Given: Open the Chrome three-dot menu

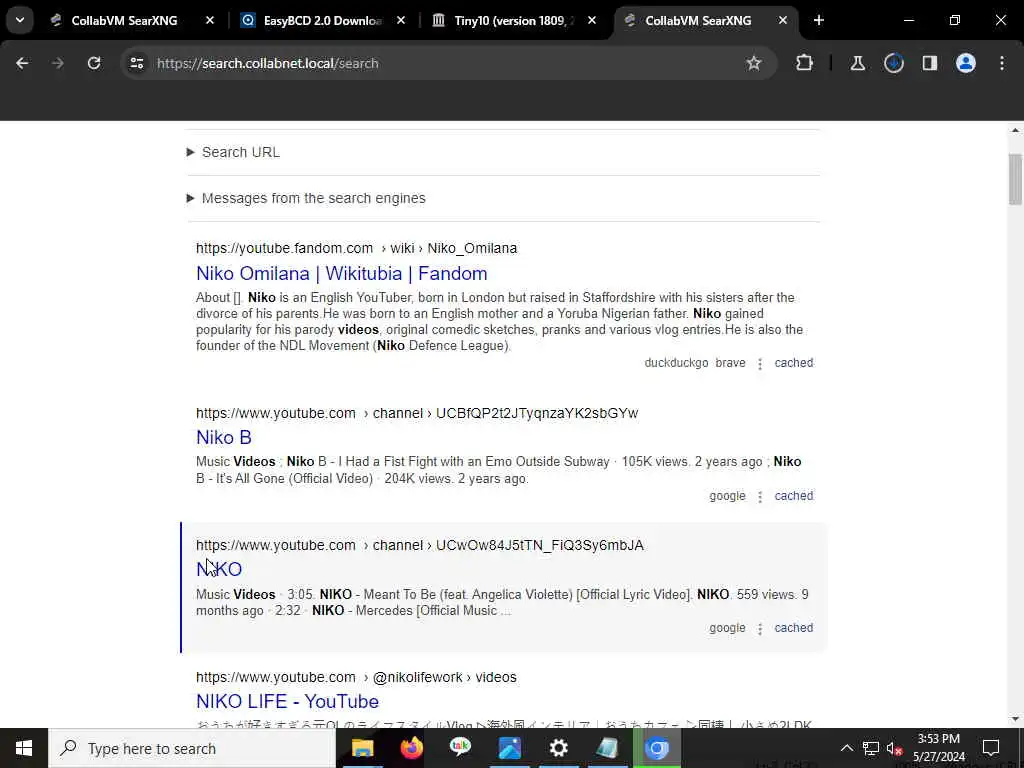Looking at the screenshot, I should point(1002,63).
